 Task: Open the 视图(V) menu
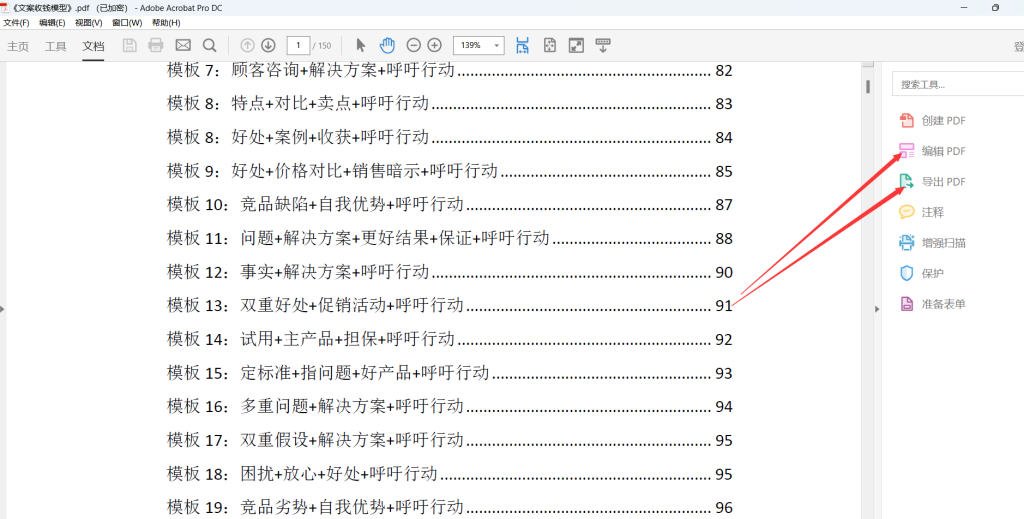[89, 22]
